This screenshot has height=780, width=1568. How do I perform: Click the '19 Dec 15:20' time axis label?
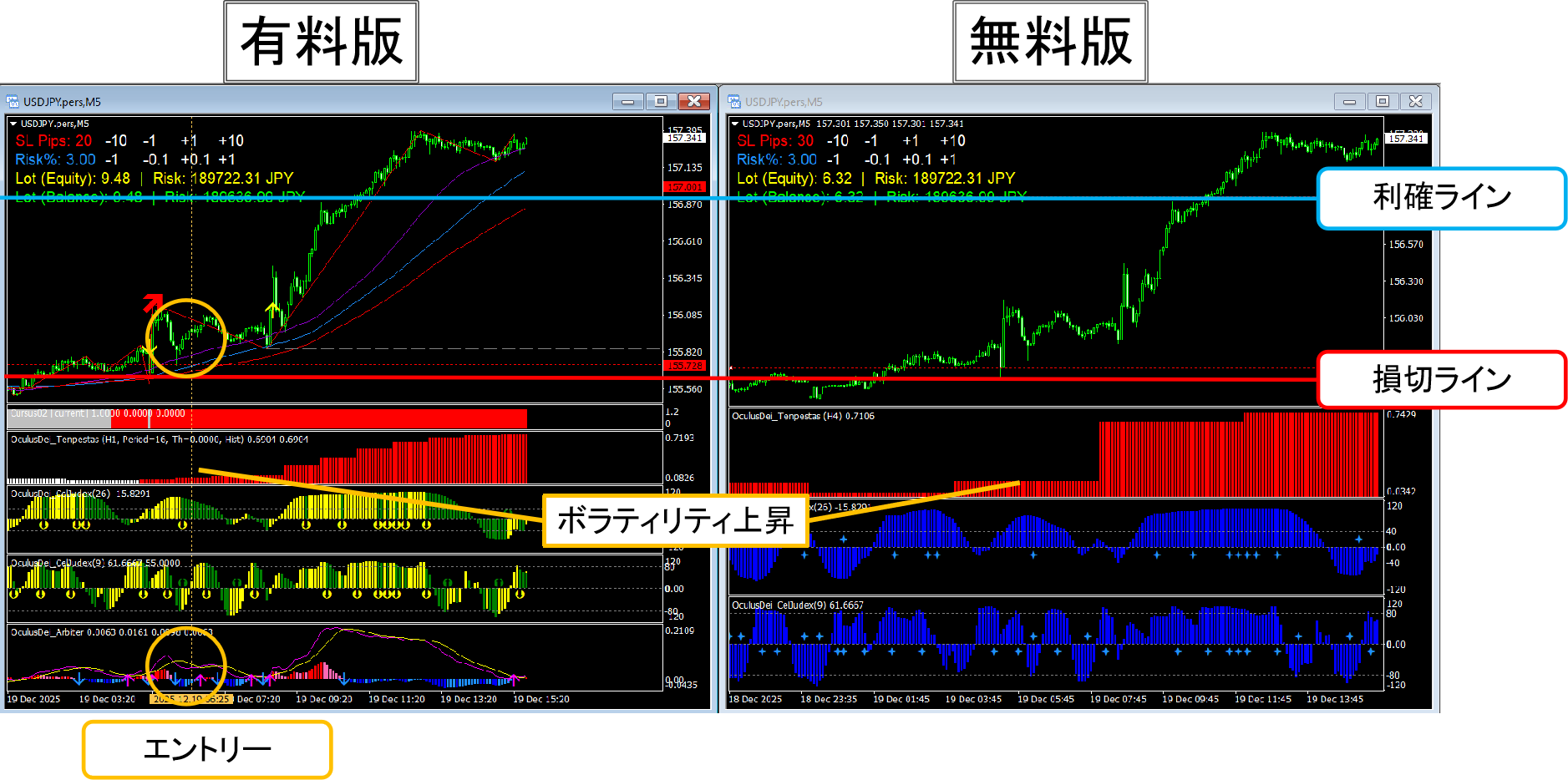click(541, 699)
